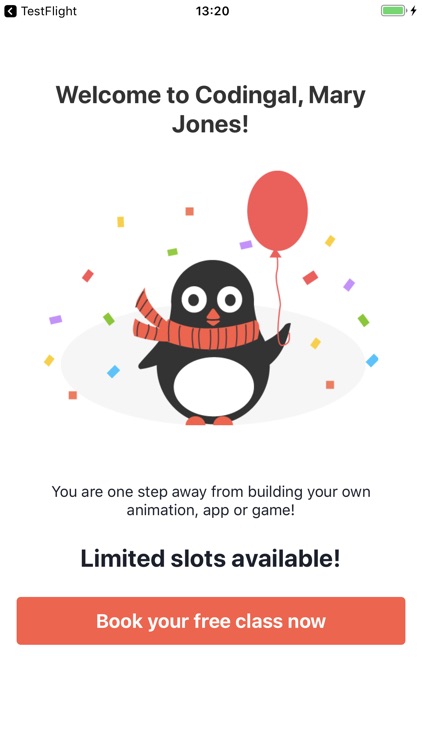The width and height of the screenshot is (422, 750).
Task: Tap the green confetti piece above penguin's head
Action: [x=172, y=252]
